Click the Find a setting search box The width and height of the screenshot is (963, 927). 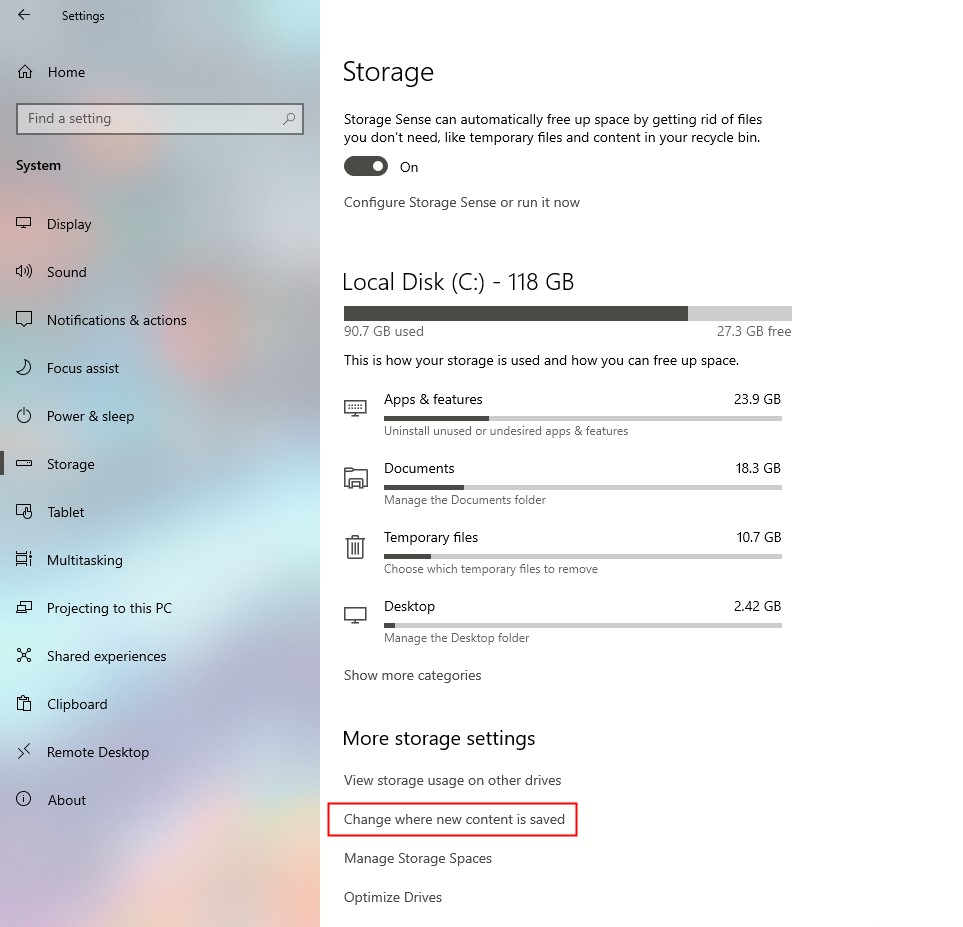tap(160, 119)
